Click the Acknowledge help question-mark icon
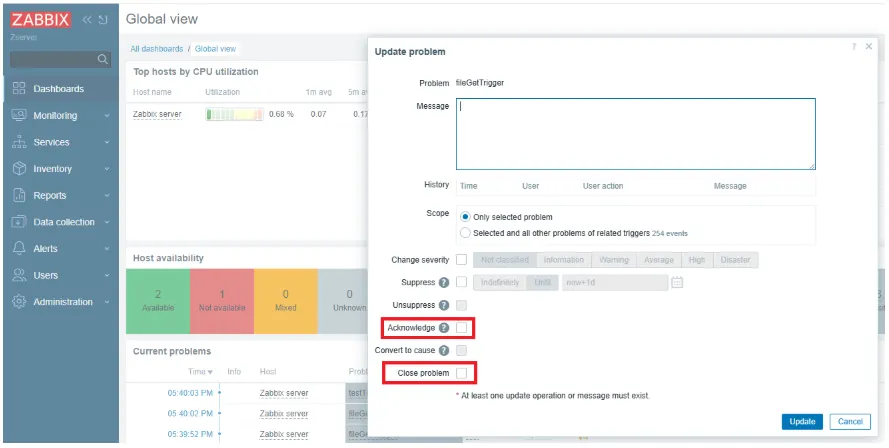This screenshot has height=448, width=889. click(x=444, y=328)
